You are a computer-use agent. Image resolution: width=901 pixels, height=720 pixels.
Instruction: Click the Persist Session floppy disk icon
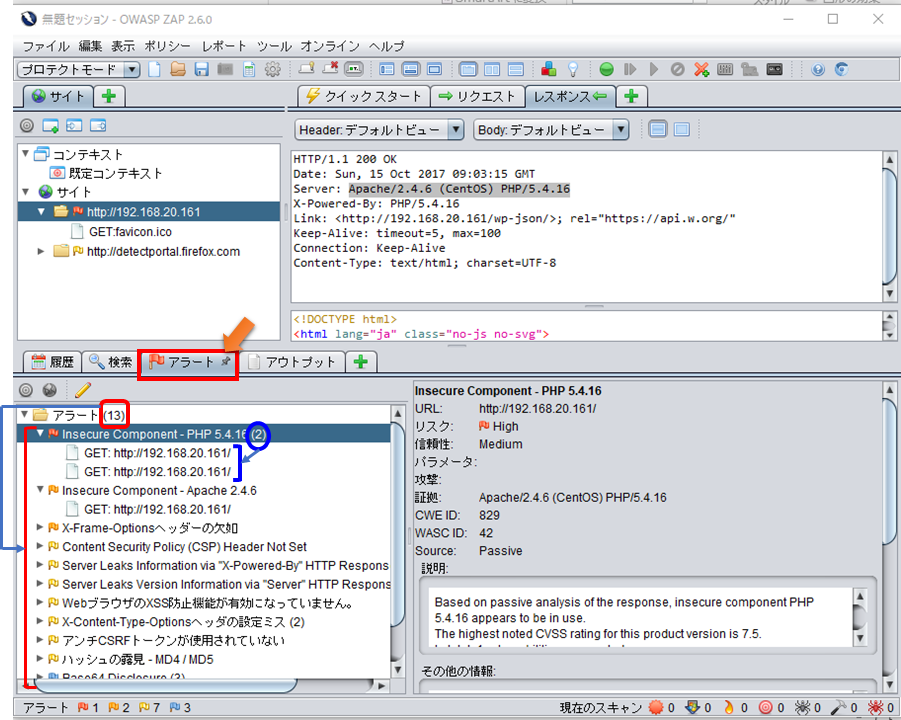(x=201, y=70)
